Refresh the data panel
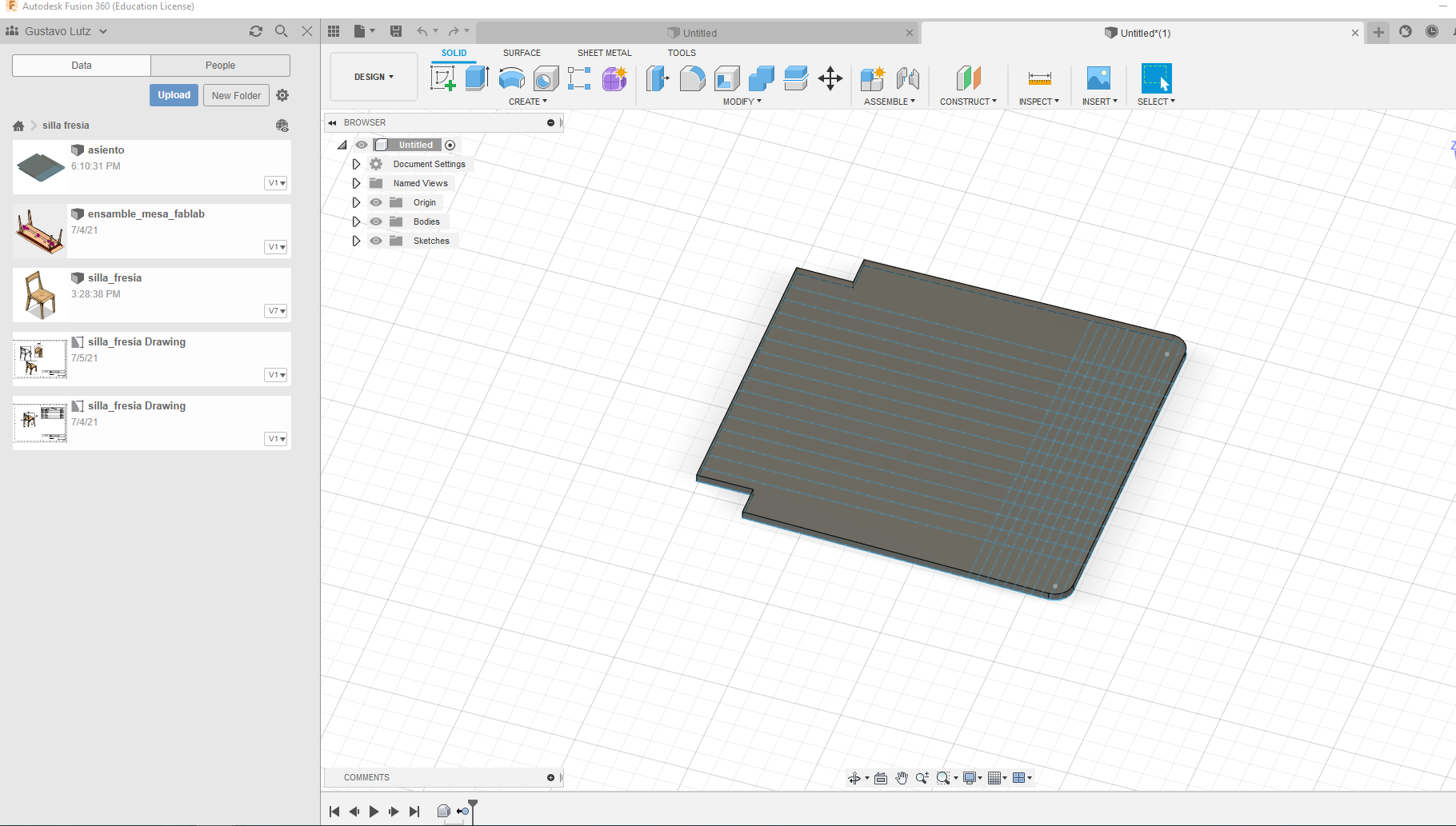 pos(256,31)
